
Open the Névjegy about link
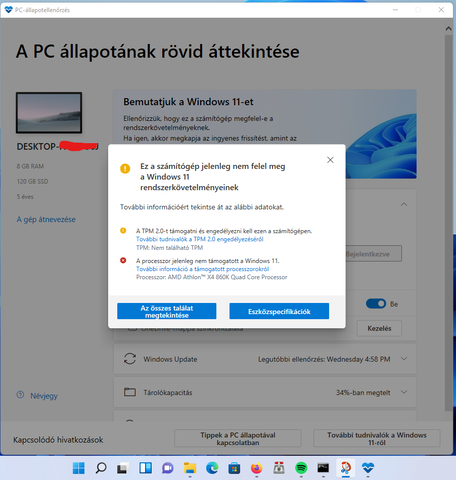pos(44,396)
